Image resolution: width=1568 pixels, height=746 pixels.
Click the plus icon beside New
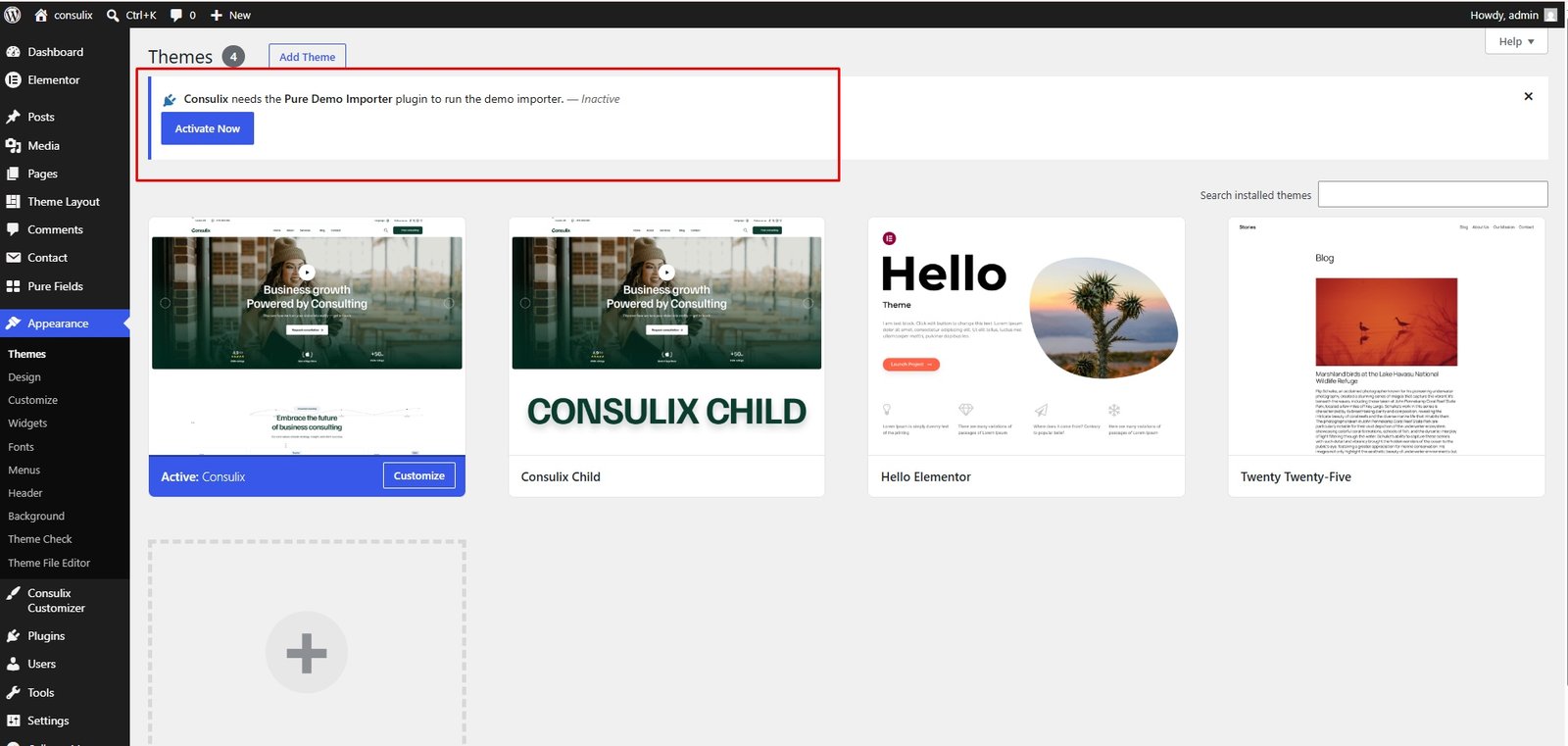click(x=217, y=15)
